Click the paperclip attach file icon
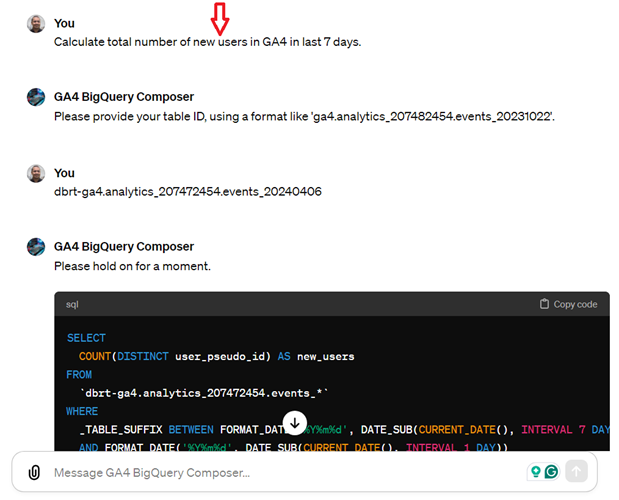 click(x=34, y=472)
